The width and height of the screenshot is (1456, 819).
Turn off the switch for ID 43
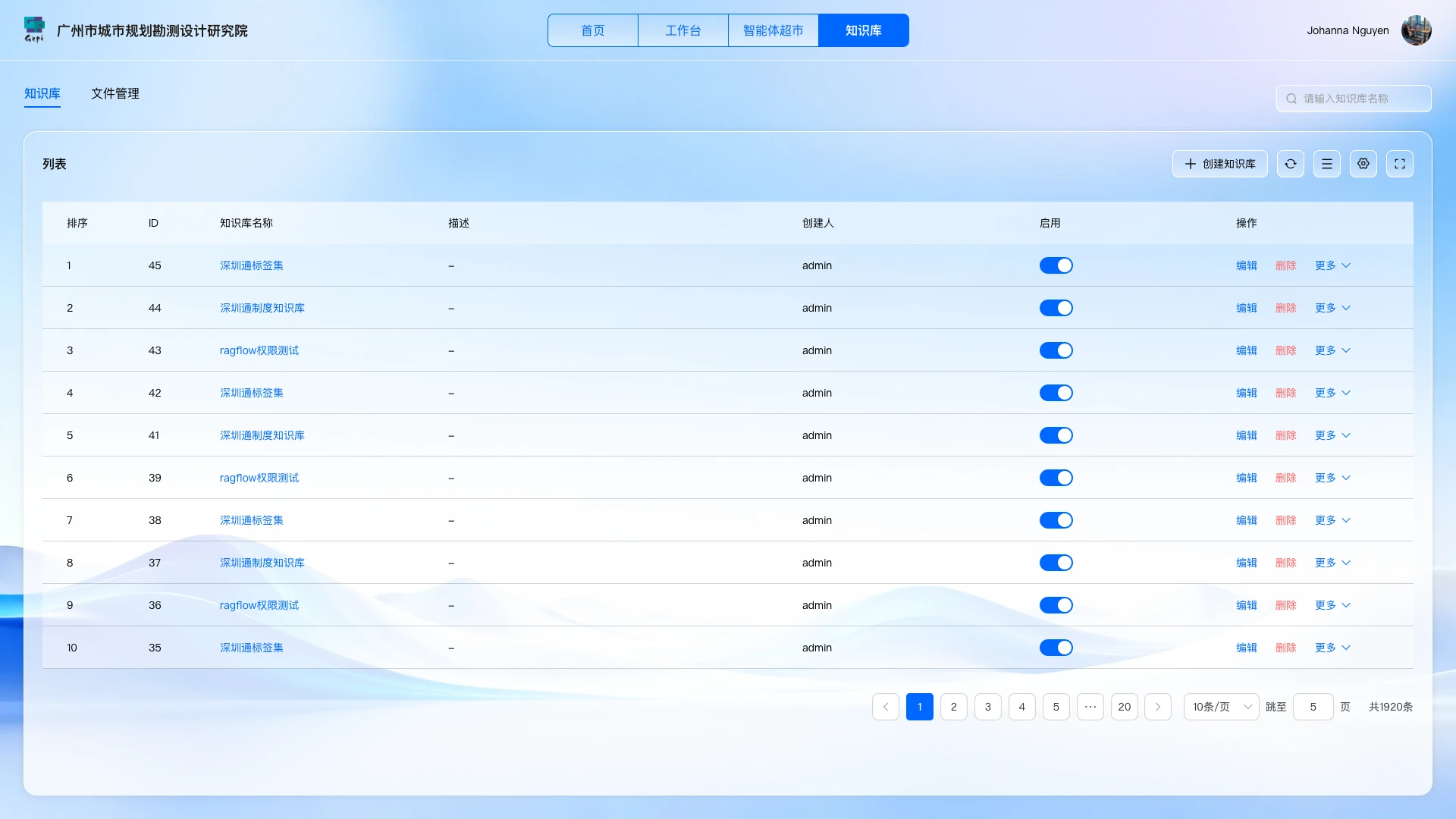tap(1056, 350)
